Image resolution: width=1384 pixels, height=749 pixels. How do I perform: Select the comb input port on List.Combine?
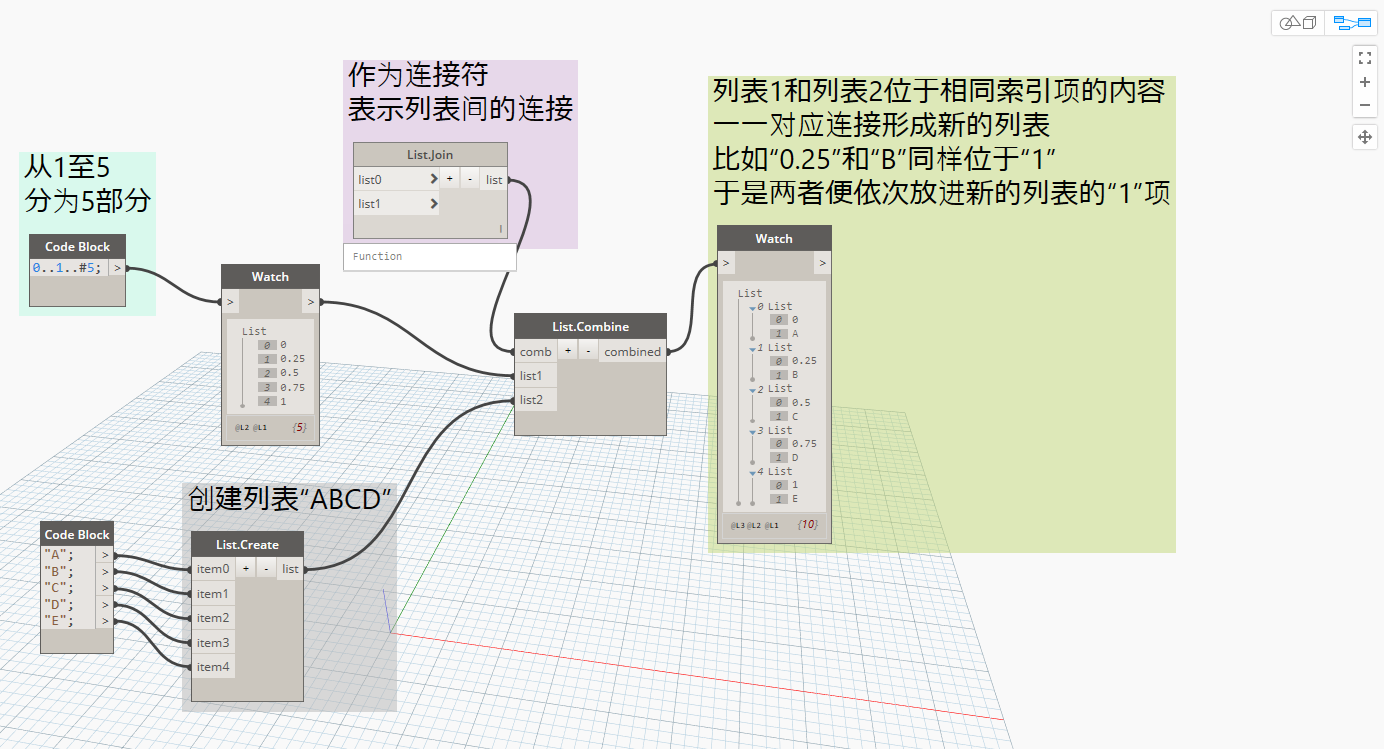[536, 352]
